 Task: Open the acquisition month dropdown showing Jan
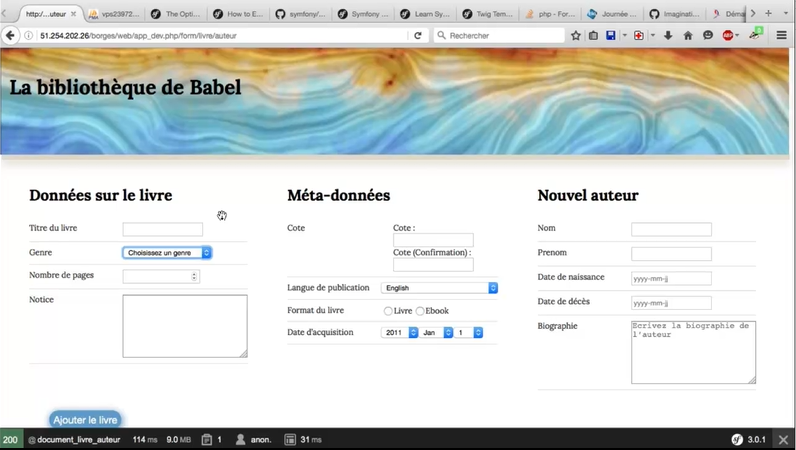437,332
